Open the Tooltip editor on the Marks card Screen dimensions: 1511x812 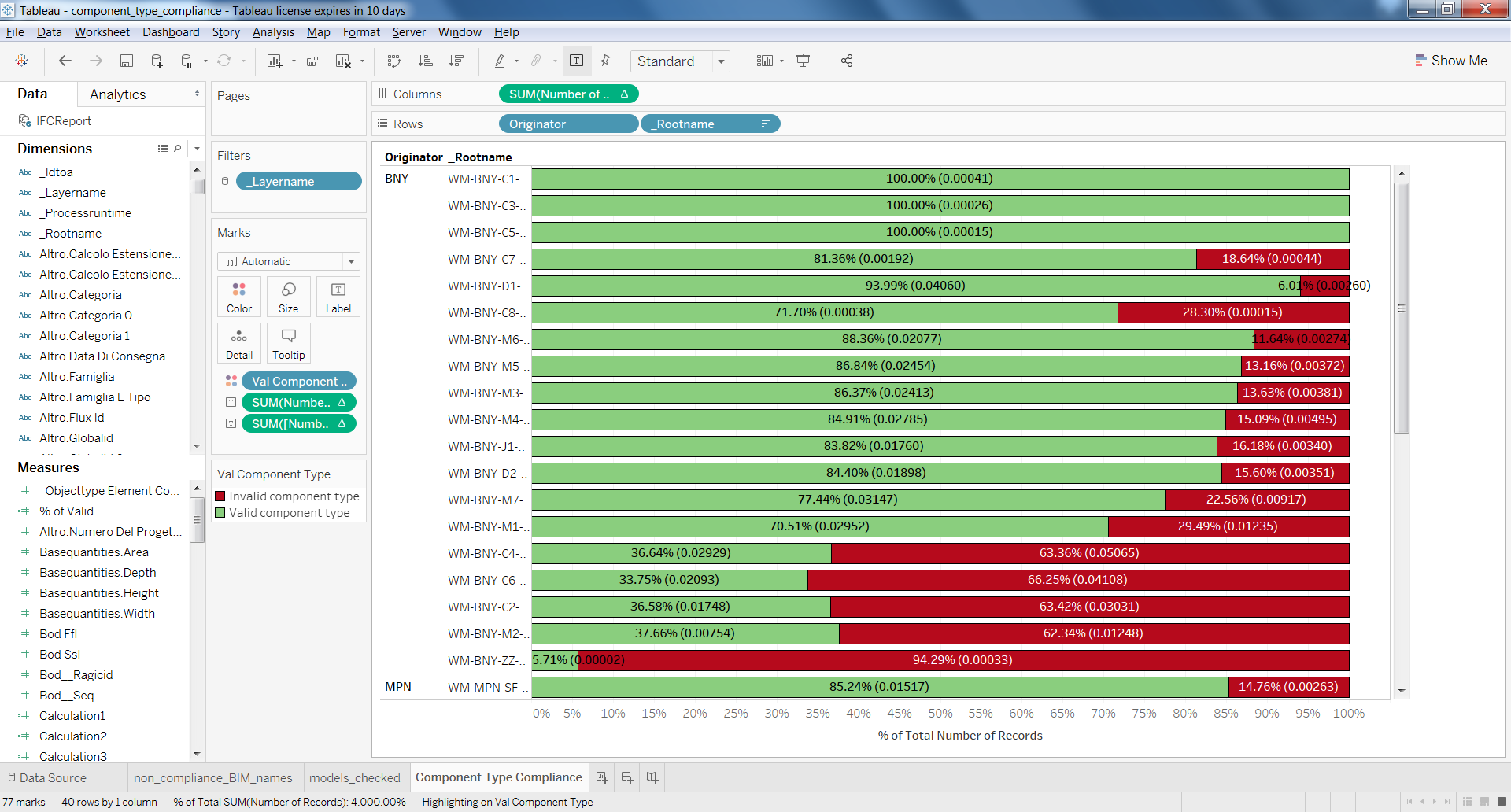288,343
